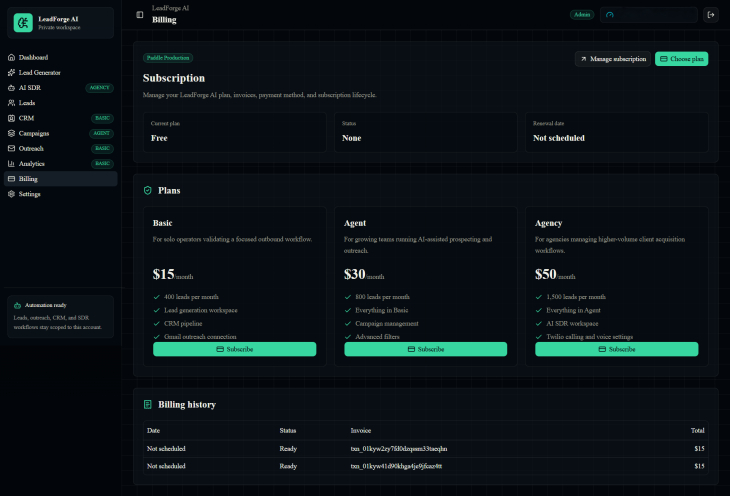Click the Leads people icon
Screen dimensions: 730x496
[11, 103]
